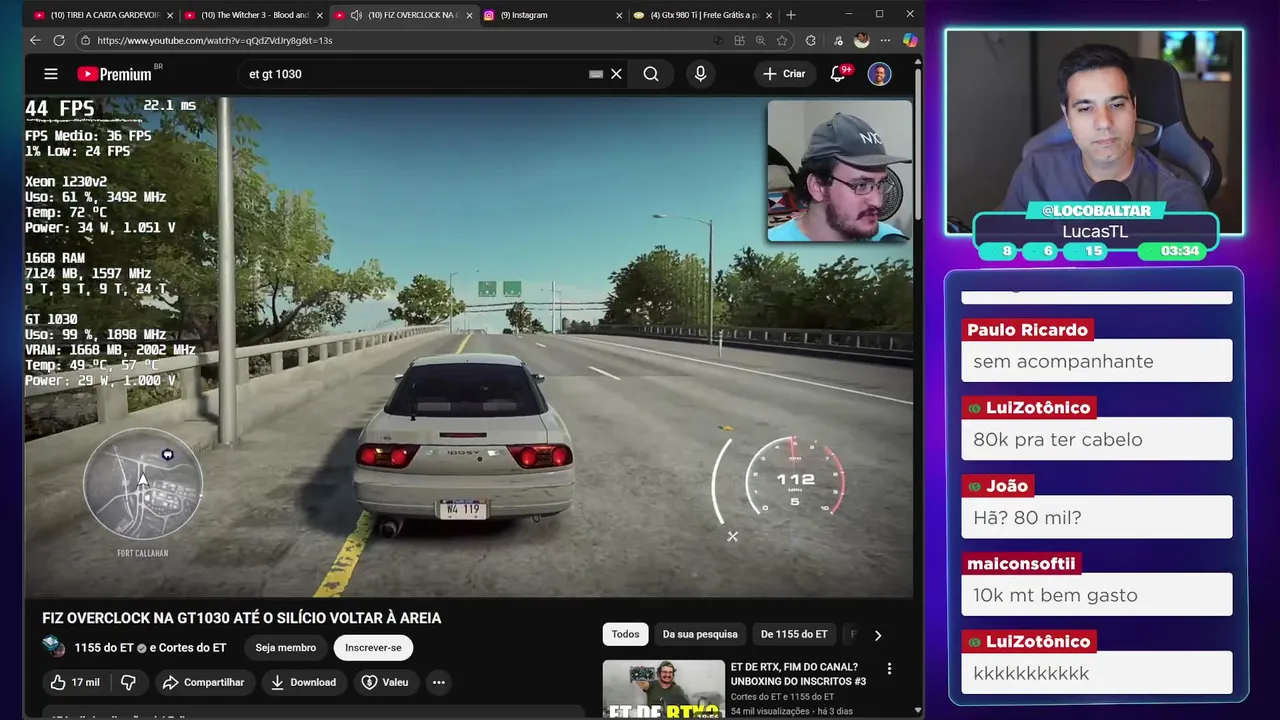Open ET DE RTX video thumbnail
This screenshot has width=1280, height=720.
tap(663, 689)
